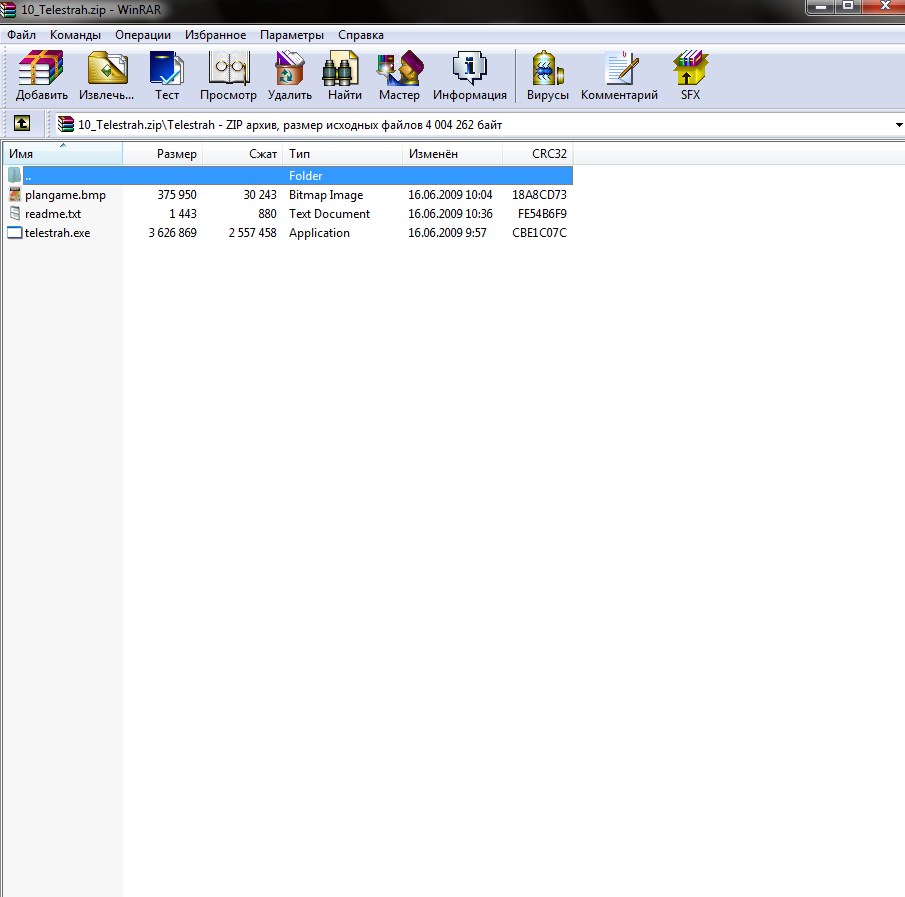Sort files by Размер column header
Screen dimensions: 905x897
point(163,154)
